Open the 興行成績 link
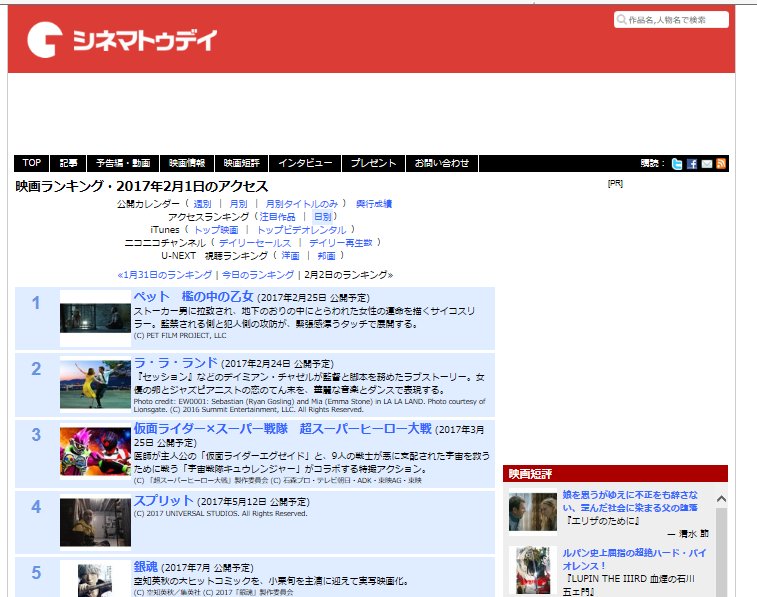This screenshot has height=597, width=757. coord(374,204)
